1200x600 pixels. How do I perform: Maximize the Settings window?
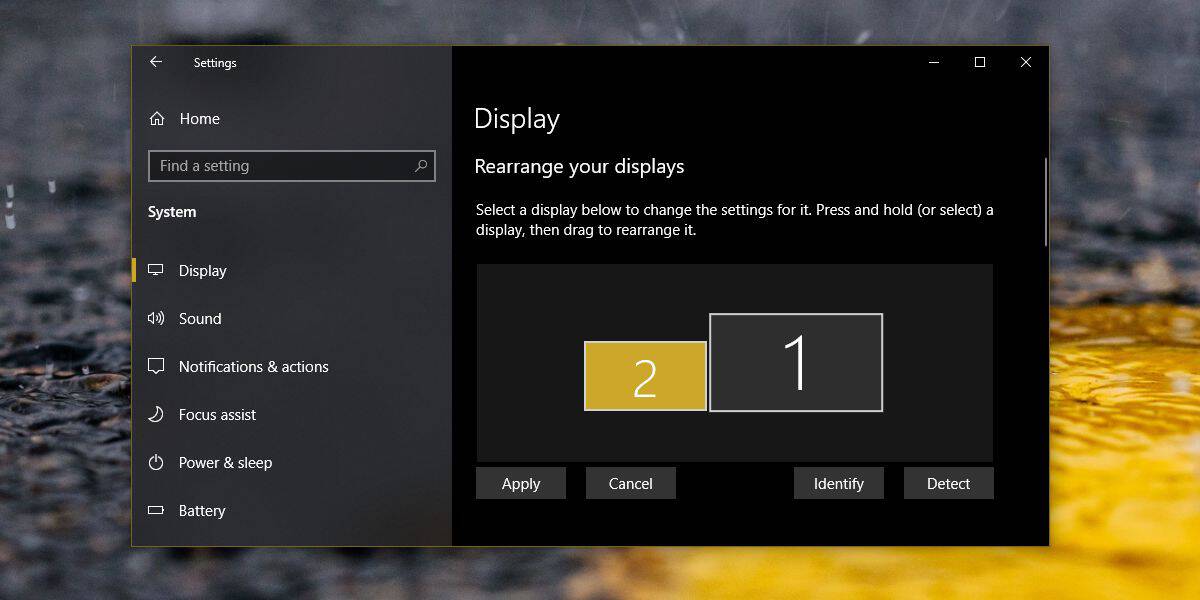pyautogui.click(x=980, y=62)
